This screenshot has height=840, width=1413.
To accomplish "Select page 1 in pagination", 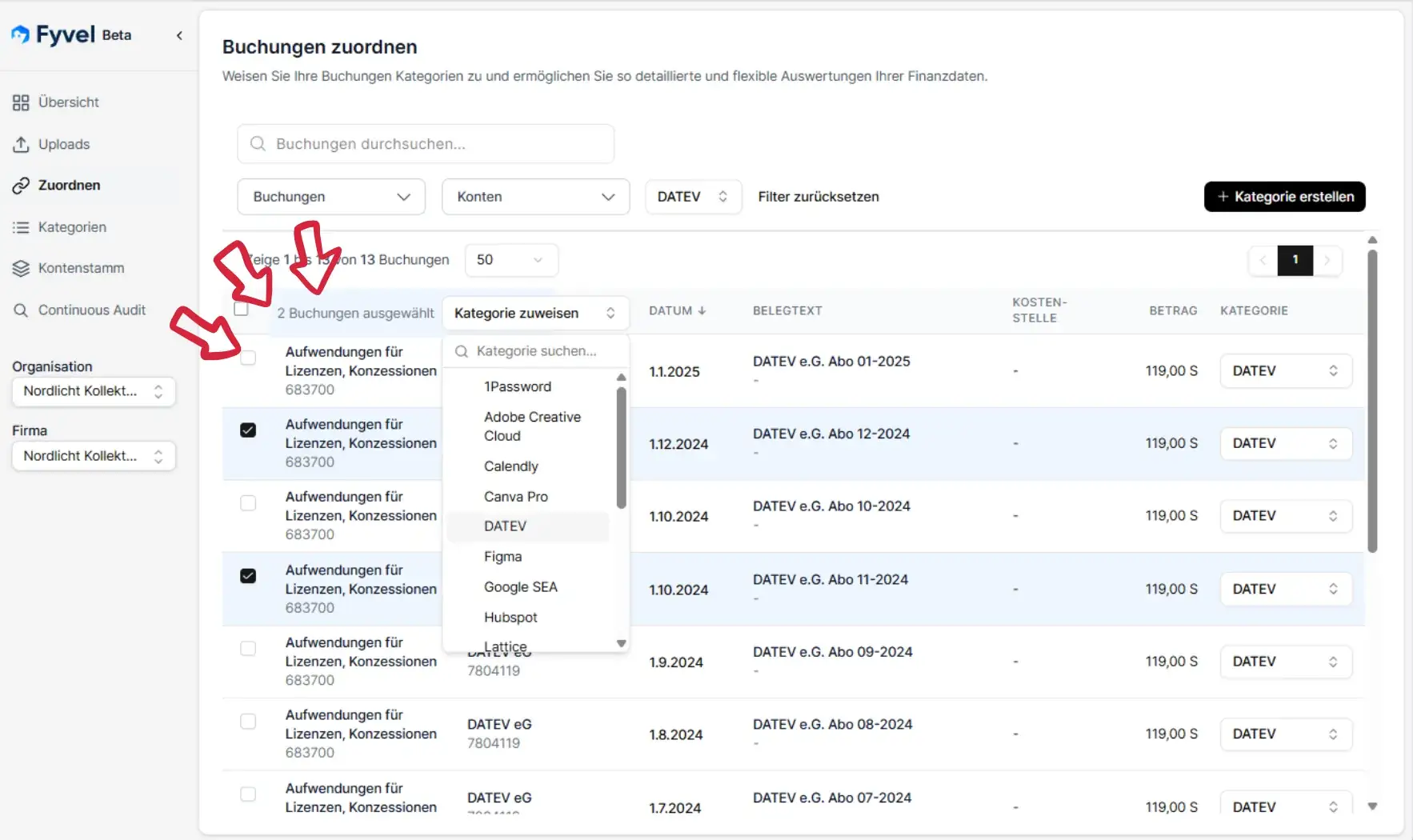I will [1295, 260].
